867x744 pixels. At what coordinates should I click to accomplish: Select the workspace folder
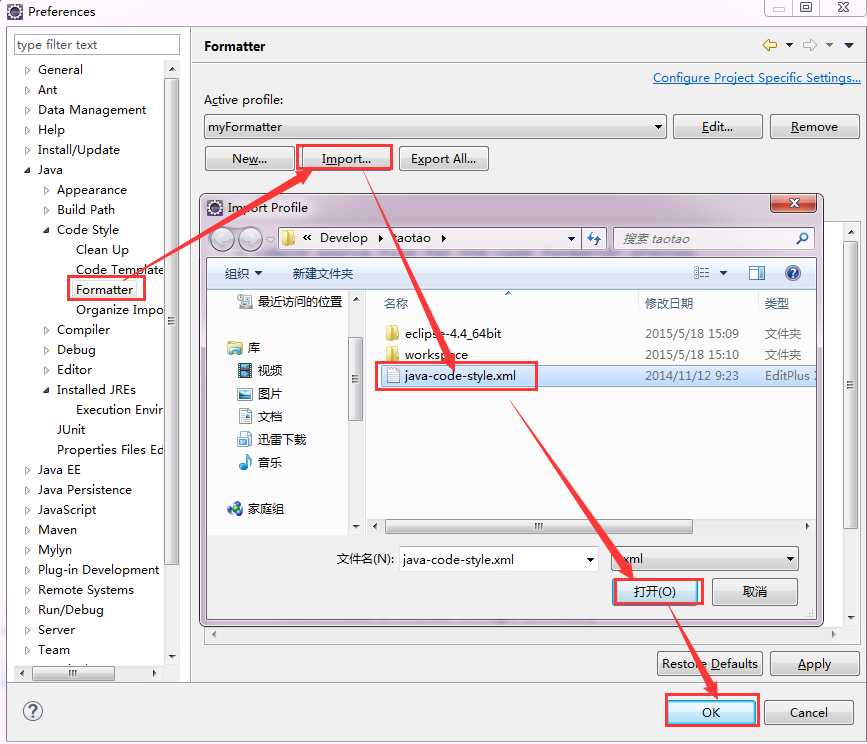(436, 354)
